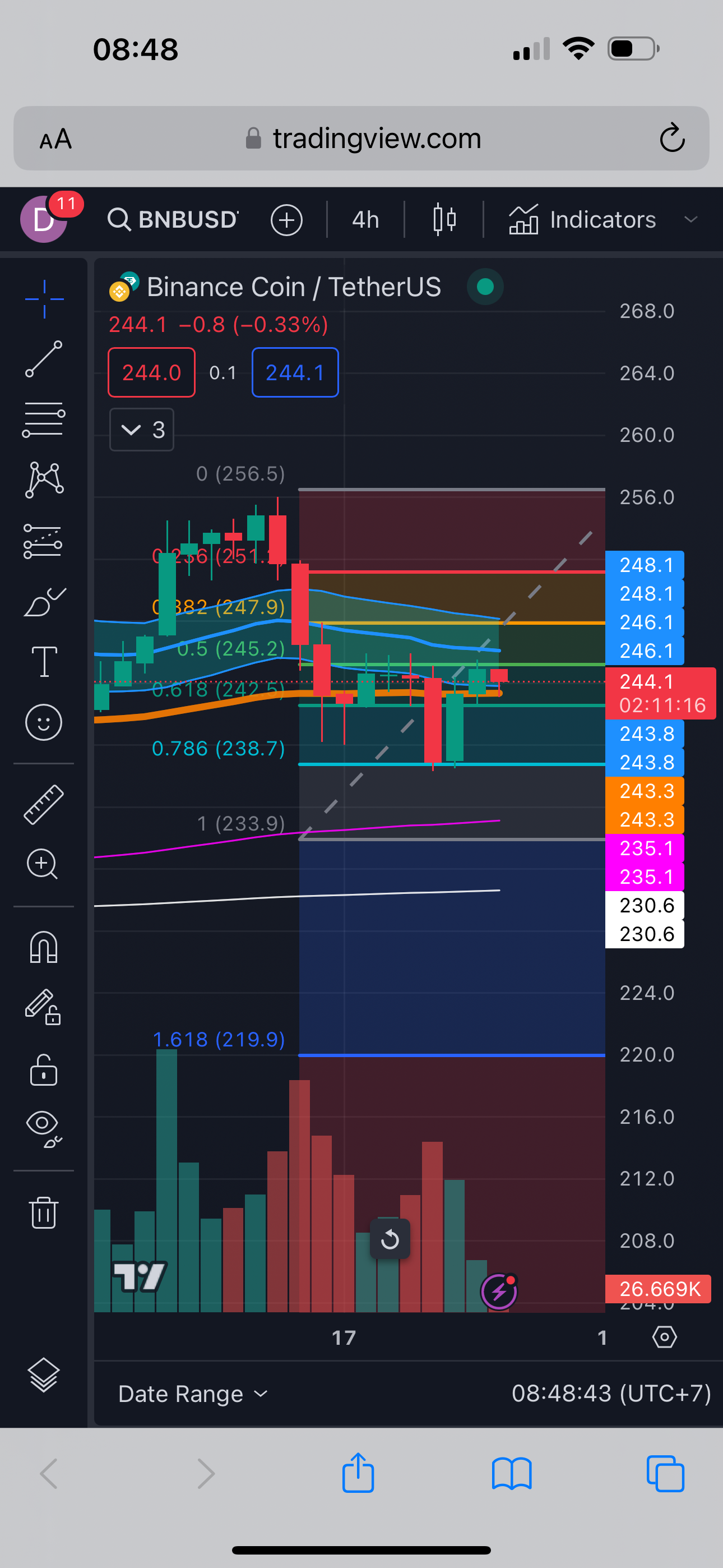The image size is (723, 1568).
Task: Click the Binance Coin / TetherUS title
Action: (294, 287)
